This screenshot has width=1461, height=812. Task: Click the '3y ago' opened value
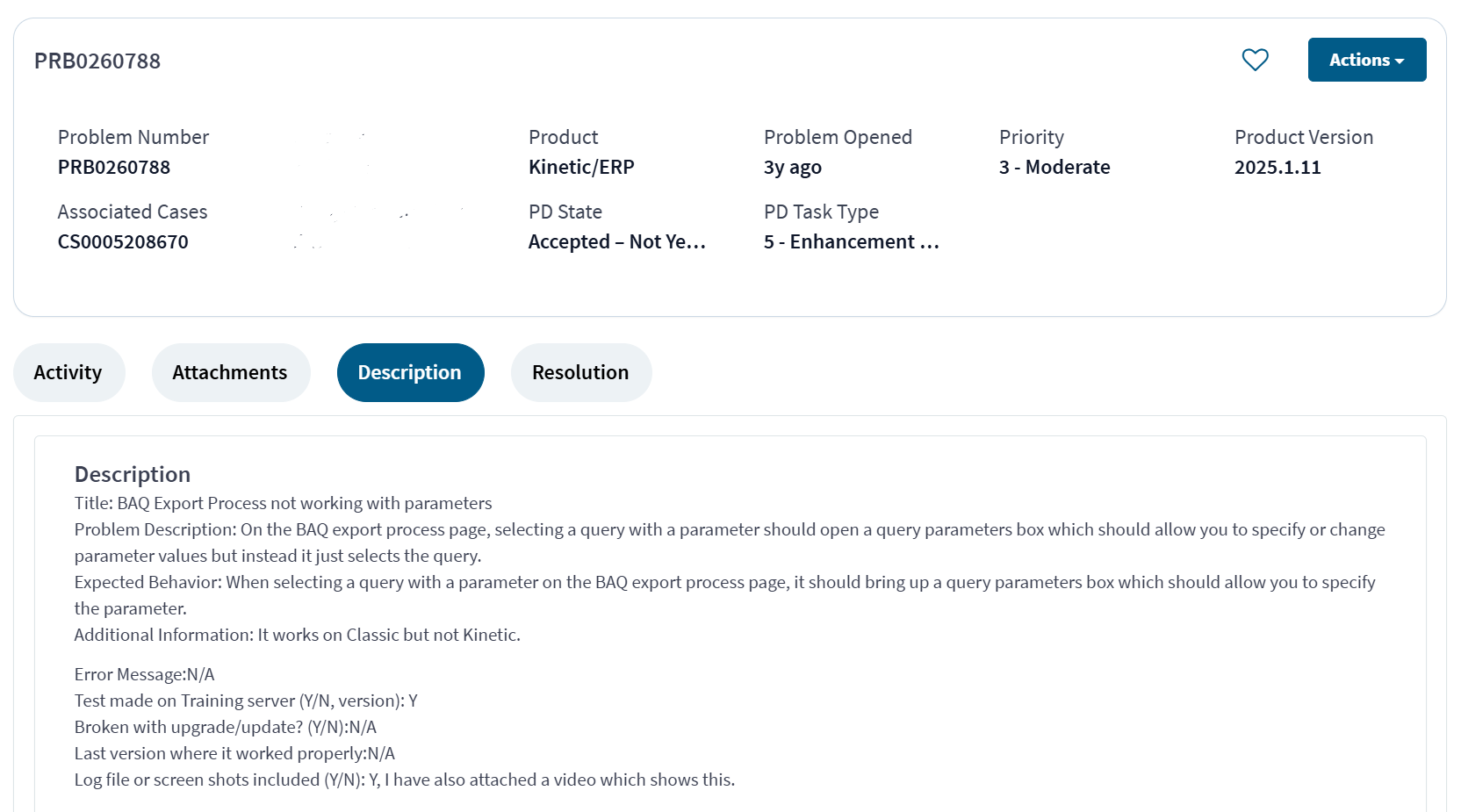[x=792, y=167]
